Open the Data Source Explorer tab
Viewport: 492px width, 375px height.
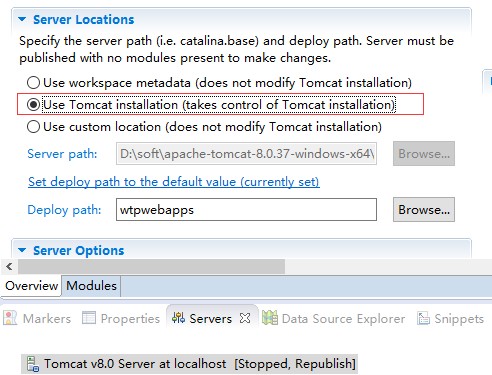pos(333,319)
